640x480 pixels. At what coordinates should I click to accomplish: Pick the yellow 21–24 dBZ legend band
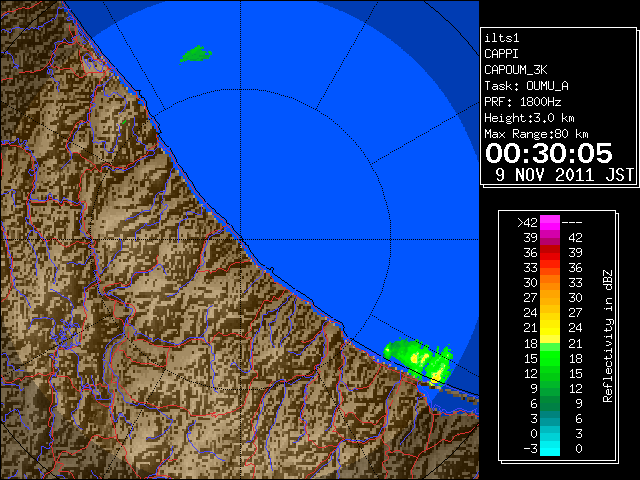pyautogui.click(x=550, y=328)
